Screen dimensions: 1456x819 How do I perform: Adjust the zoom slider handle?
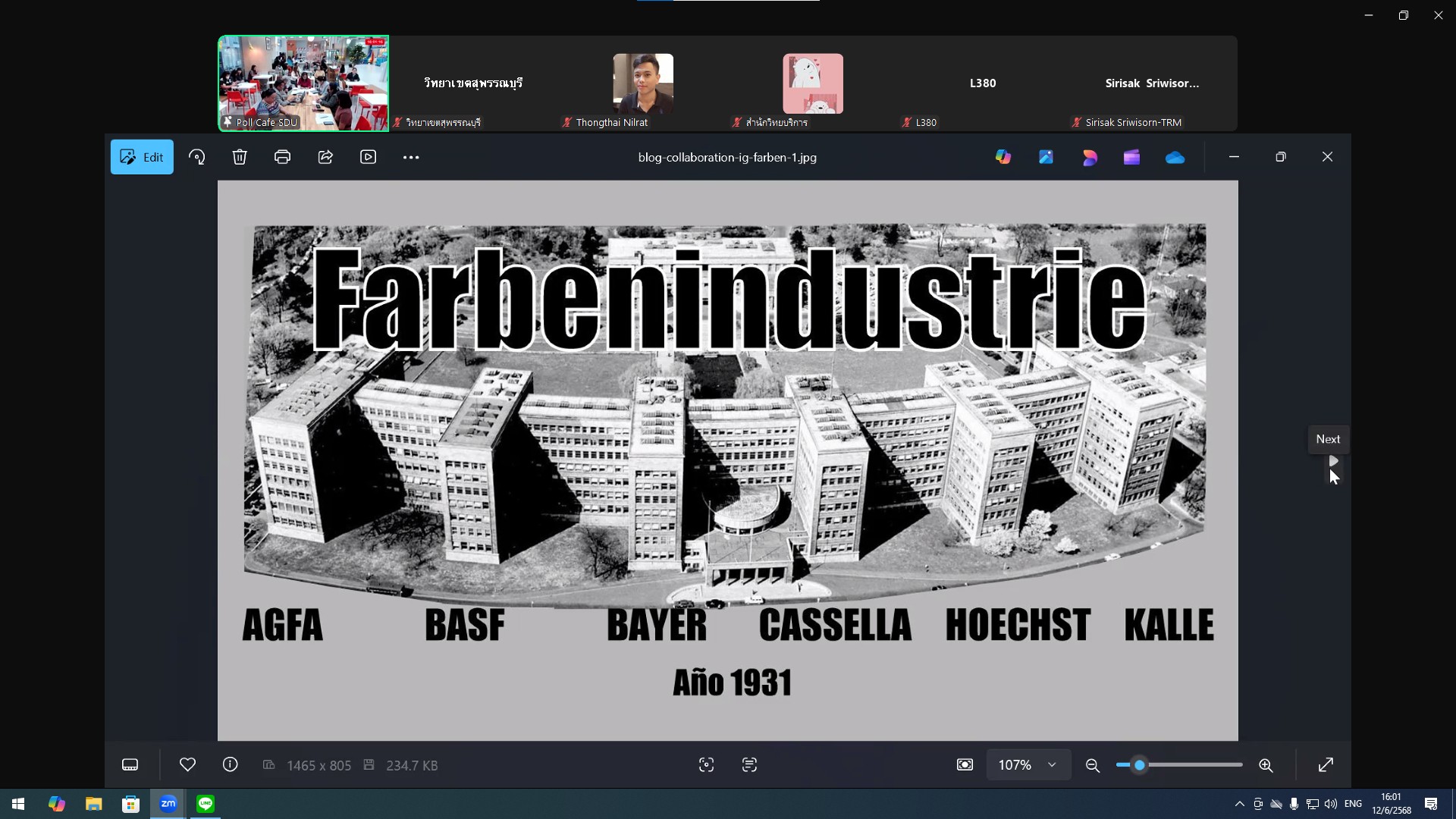tap(1139, 765)
